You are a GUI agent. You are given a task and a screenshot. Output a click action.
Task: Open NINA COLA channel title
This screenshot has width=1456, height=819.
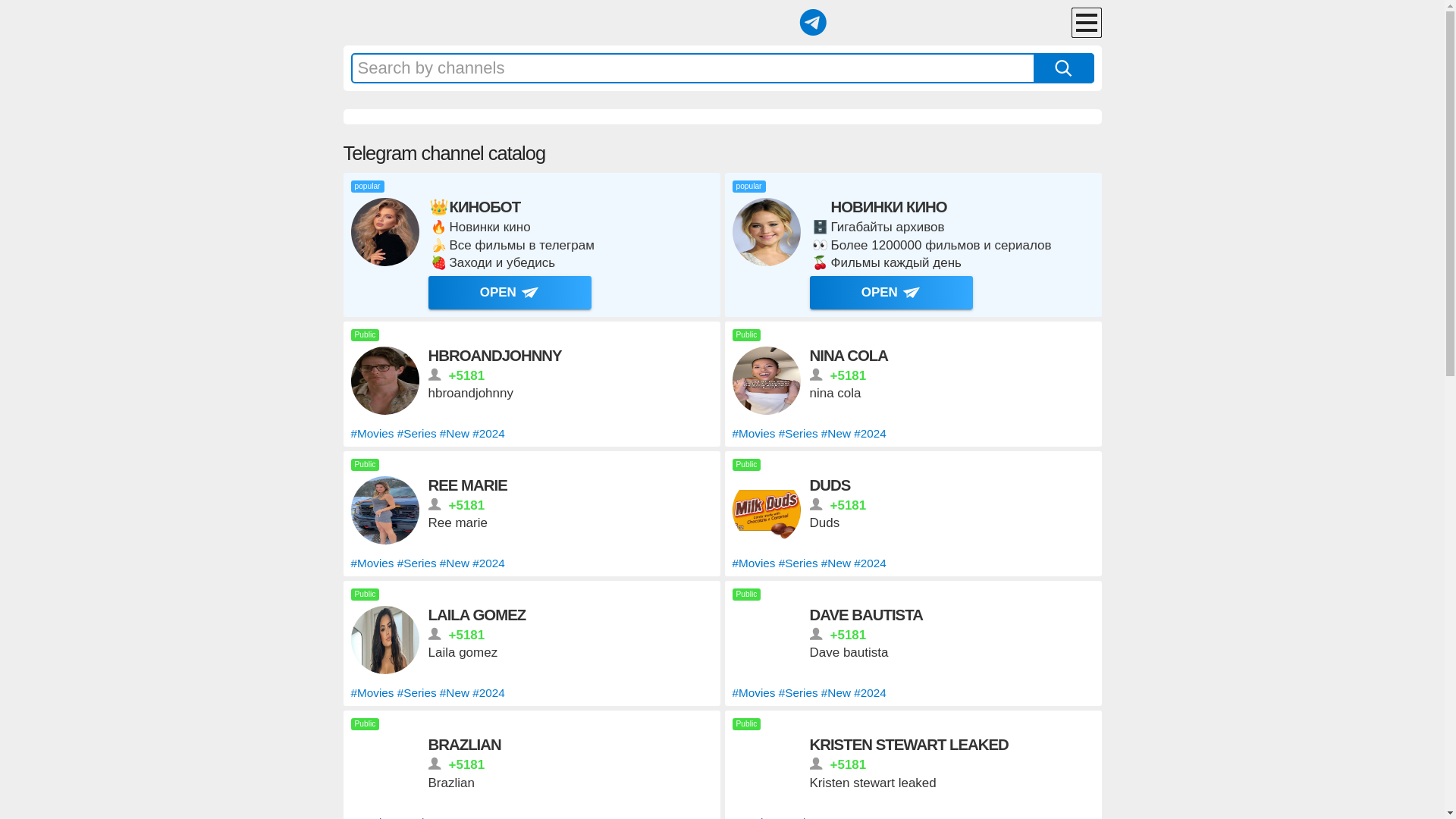849,356
